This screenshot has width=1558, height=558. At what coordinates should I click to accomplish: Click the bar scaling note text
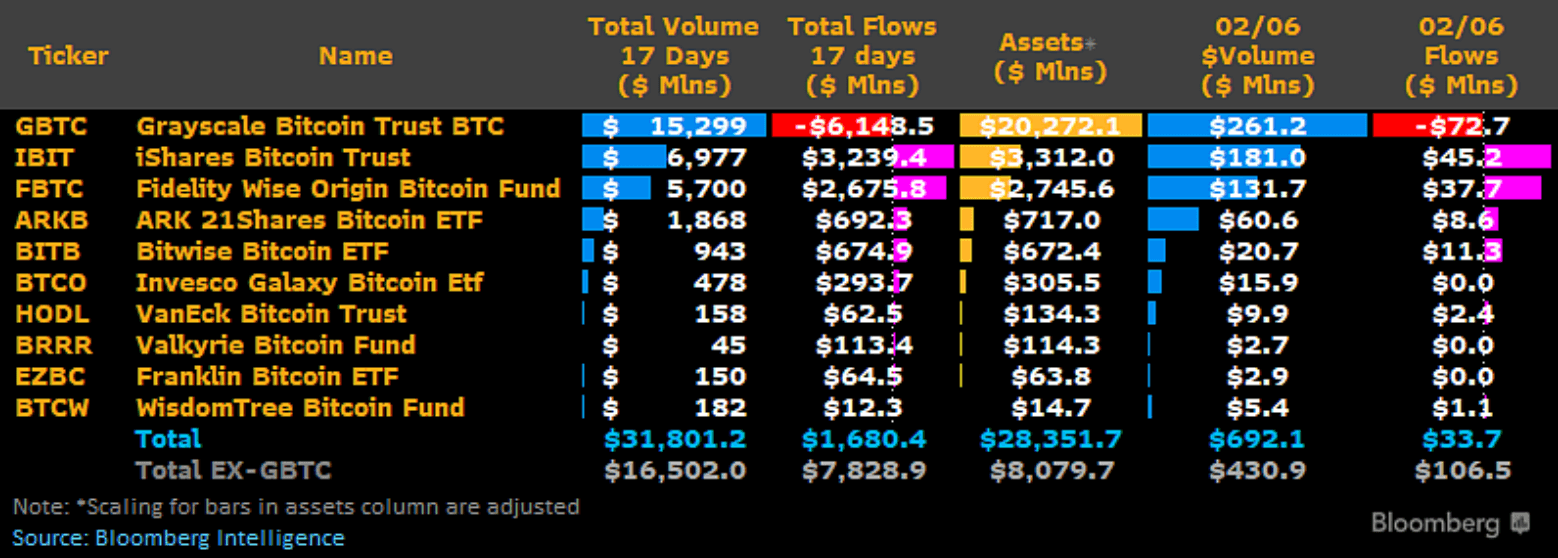(x=296, y=506)
